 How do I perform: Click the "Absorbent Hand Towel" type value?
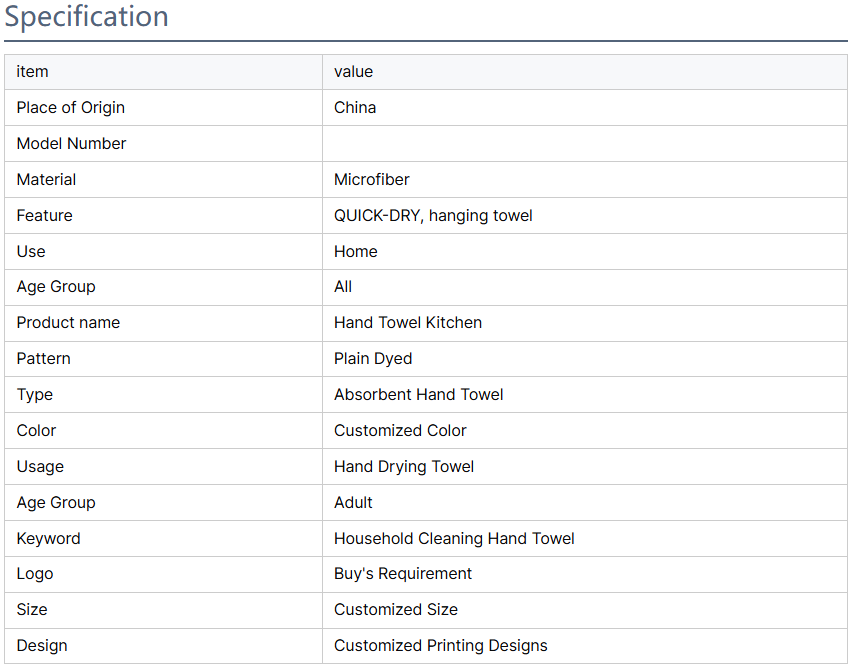pos(419,395)
